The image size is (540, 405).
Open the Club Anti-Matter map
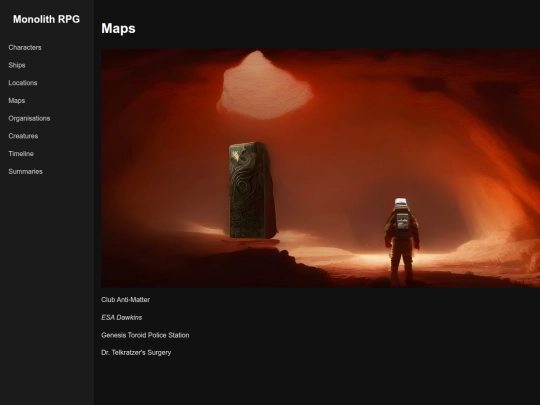click(125, 300)
